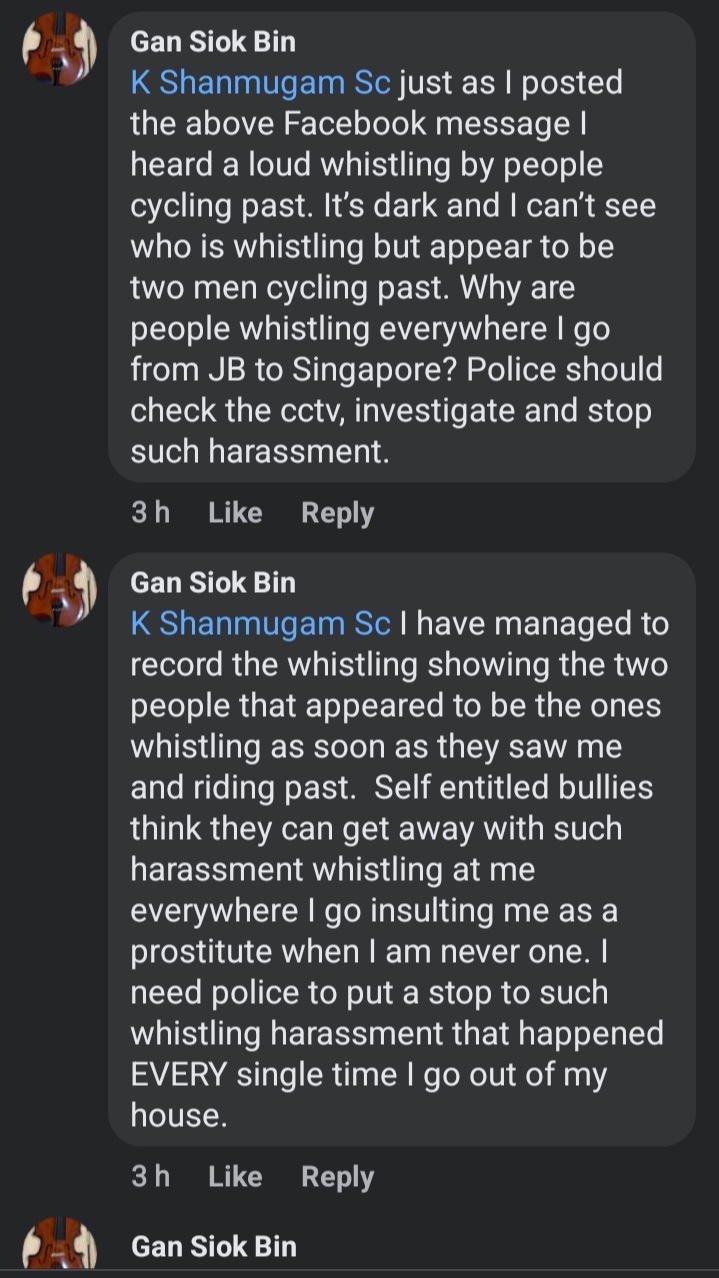Tap the 3 h timestamp under the first comment
Image resolution: width=719 pixels, height=1278 pixels.
(x=150, y=513)
